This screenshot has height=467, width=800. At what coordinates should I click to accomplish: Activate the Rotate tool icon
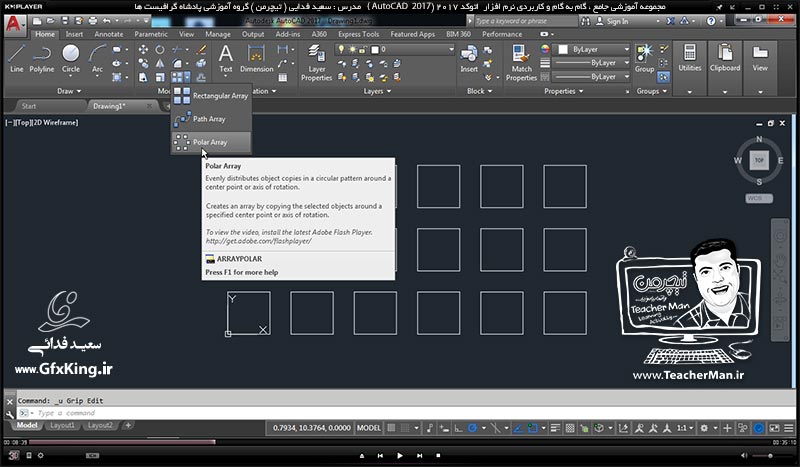tap(160, 50)
